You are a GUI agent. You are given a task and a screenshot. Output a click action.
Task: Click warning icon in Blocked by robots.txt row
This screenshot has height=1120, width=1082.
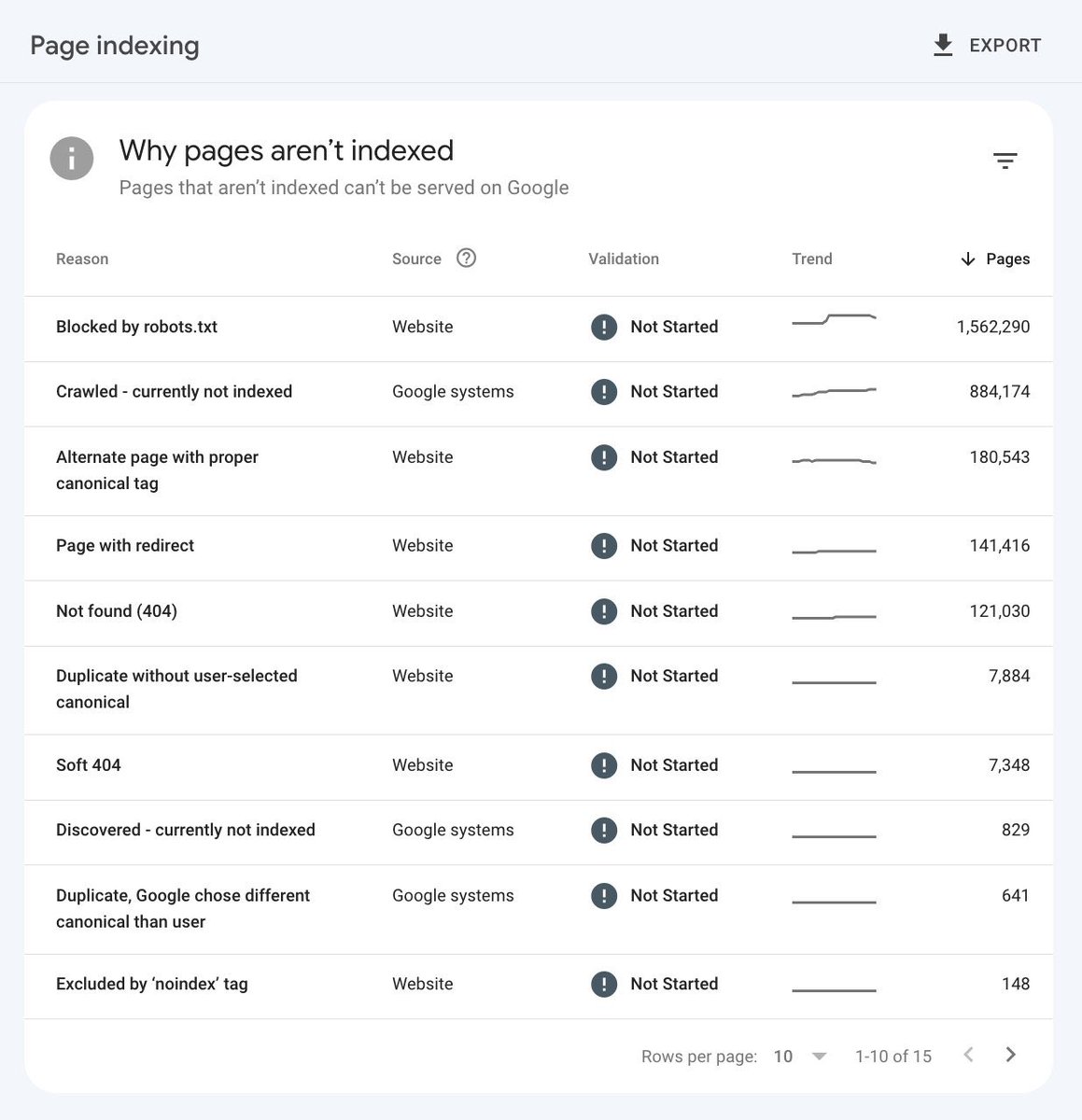[x=604, y=327]
